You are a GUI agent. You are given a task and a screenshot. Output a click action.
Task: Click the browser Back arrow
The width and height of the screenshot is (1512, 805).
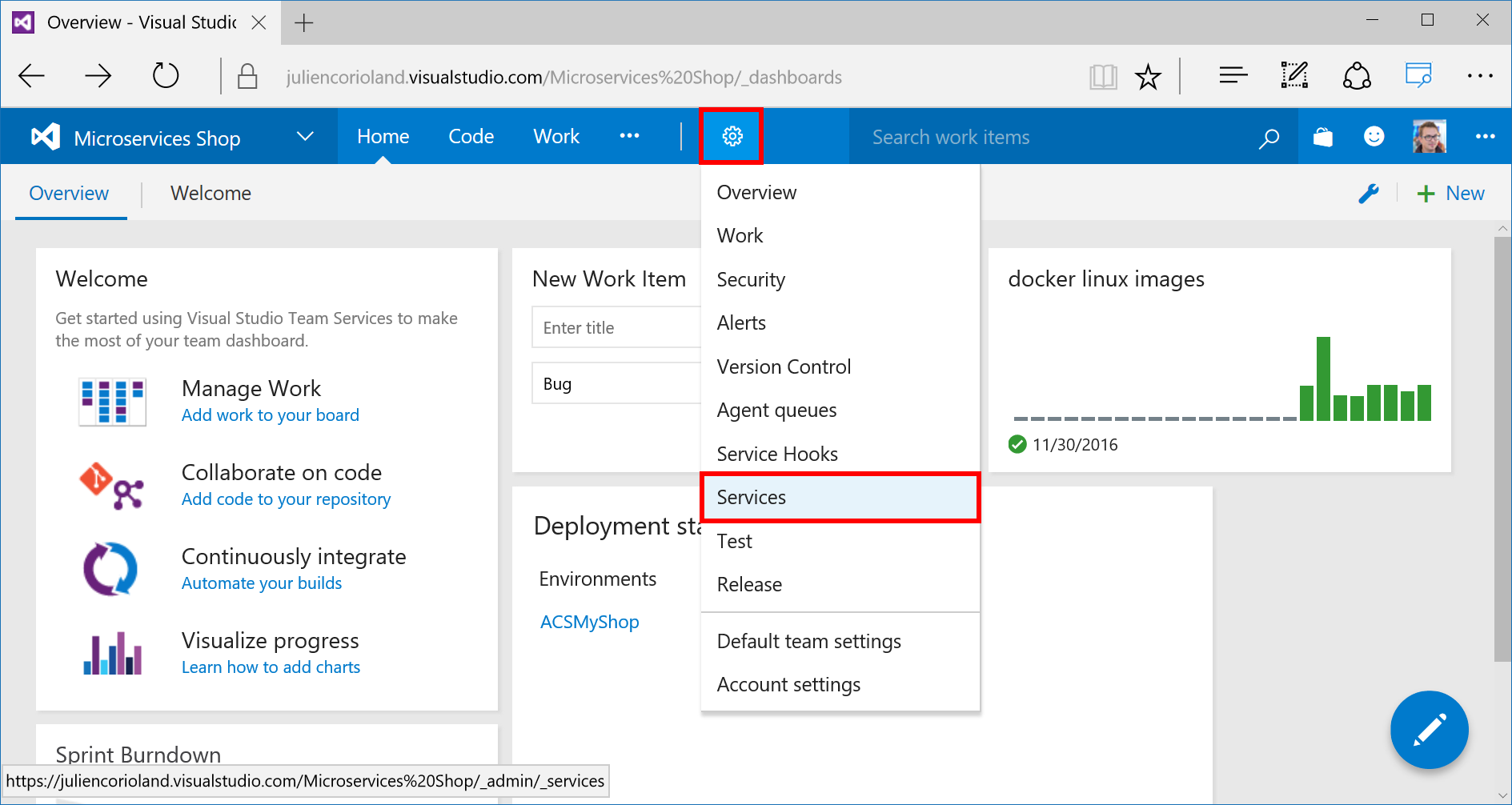[31, 76]
